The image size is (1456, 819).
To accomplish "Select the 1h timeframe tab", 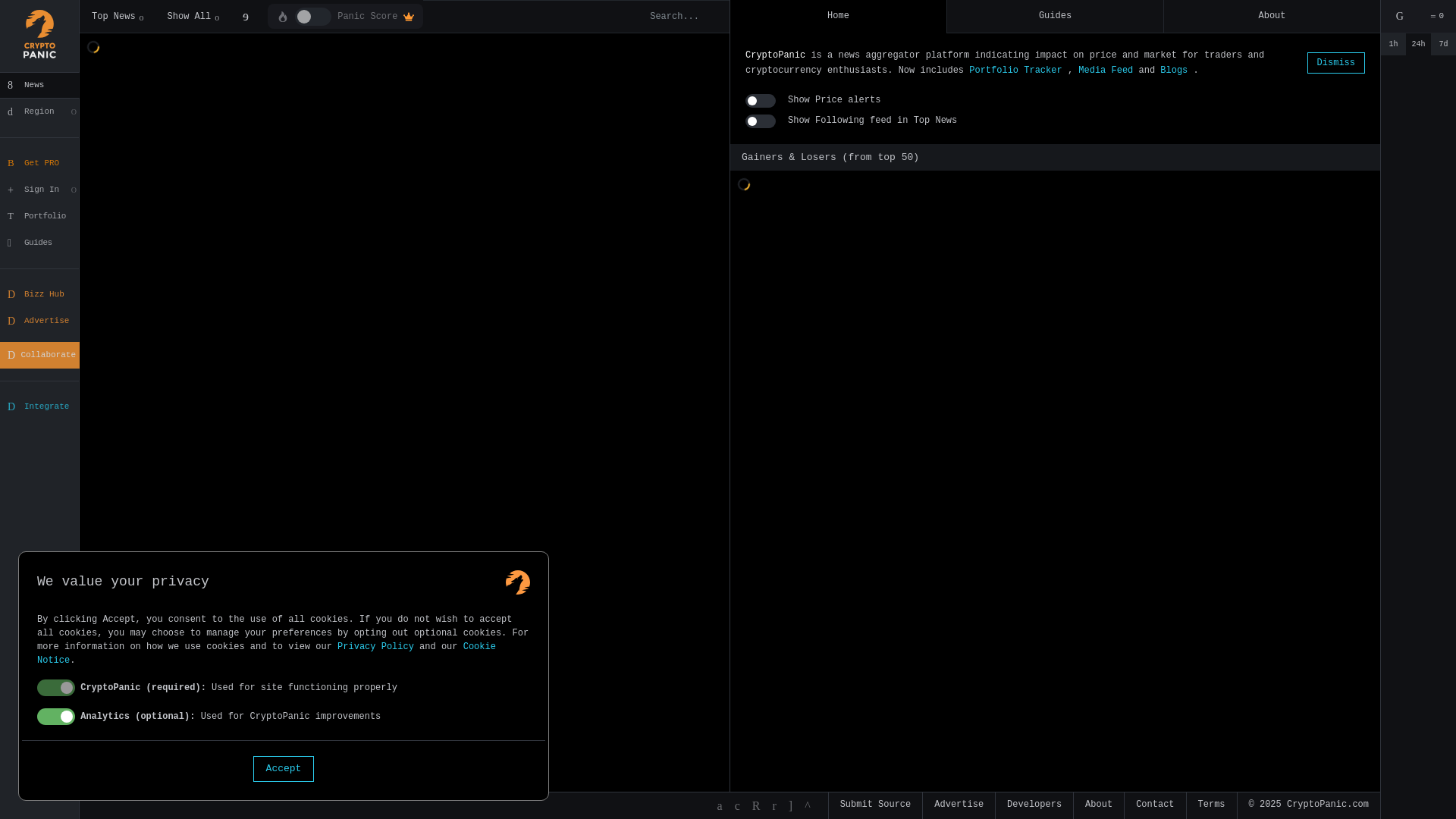I will click(1393, 45).
